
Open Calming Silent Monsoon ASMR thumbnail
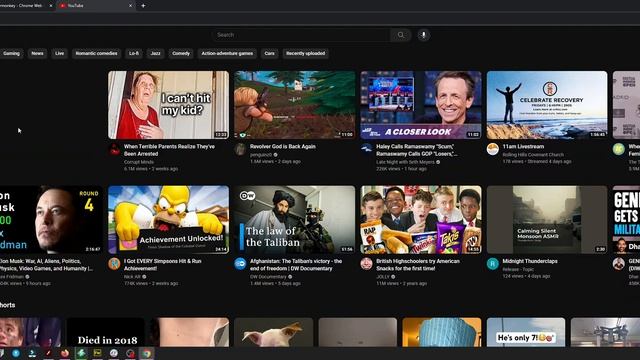[x=547, y=220]
